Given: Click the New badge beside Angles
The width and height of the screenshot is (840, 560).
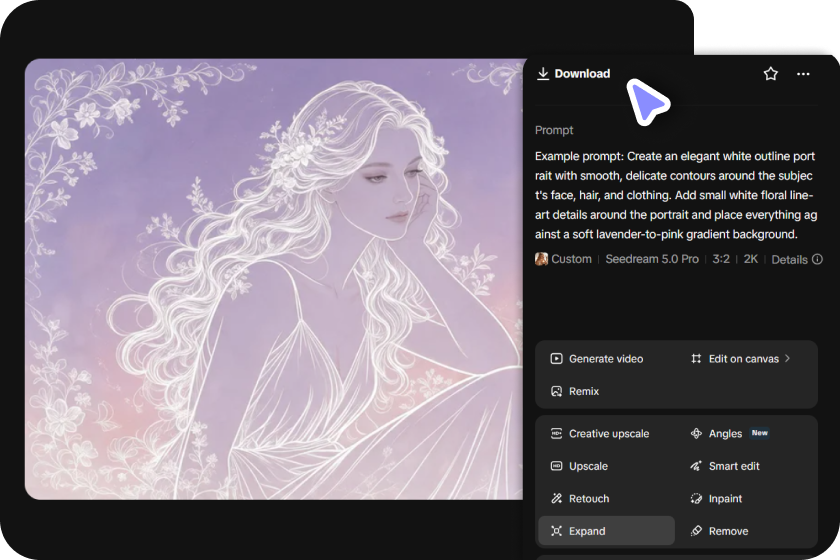Looking at the screenshot, I should click(x=759, y=433).
